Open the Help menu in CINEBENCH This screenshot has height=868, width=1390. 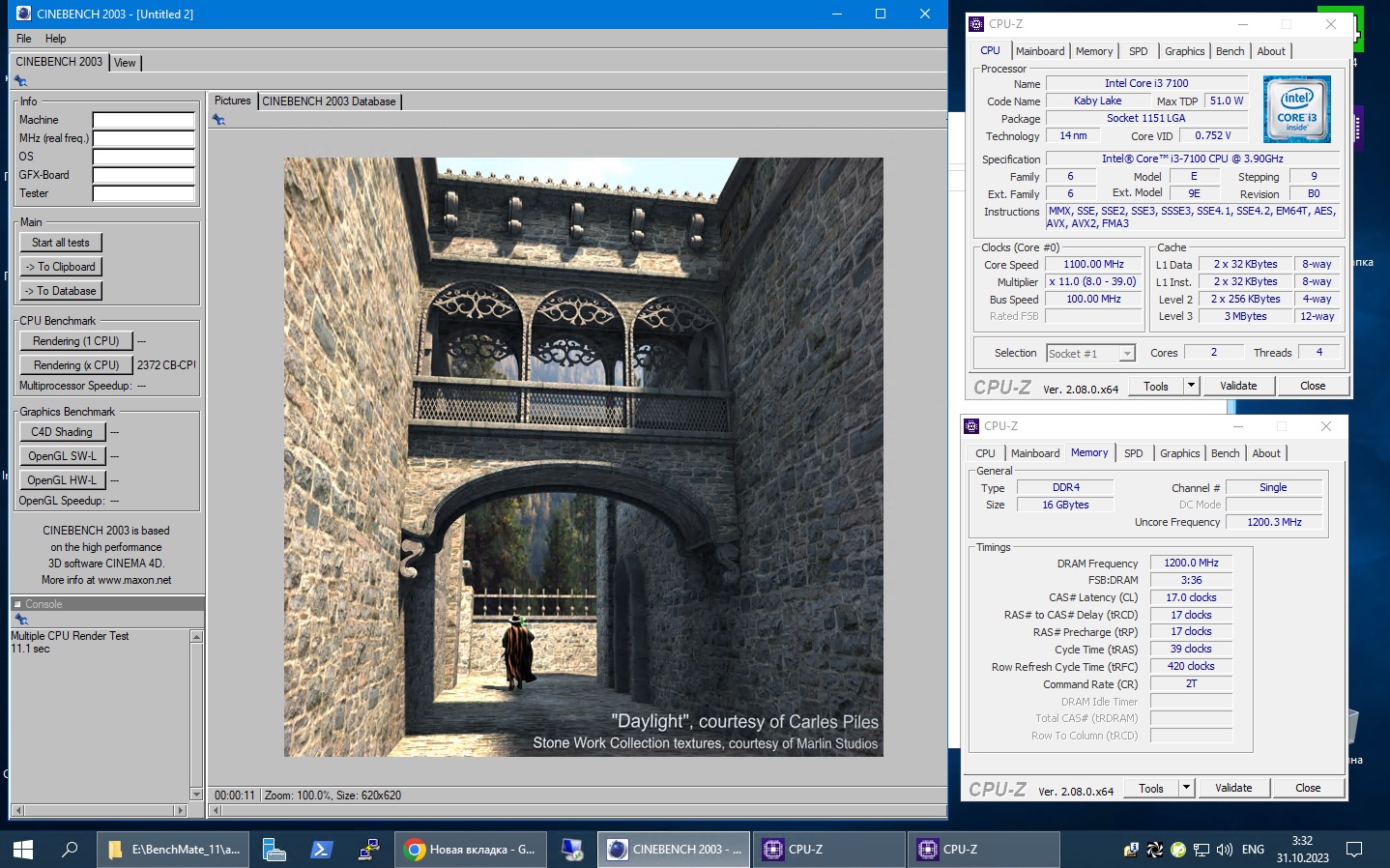pos(56,39)
